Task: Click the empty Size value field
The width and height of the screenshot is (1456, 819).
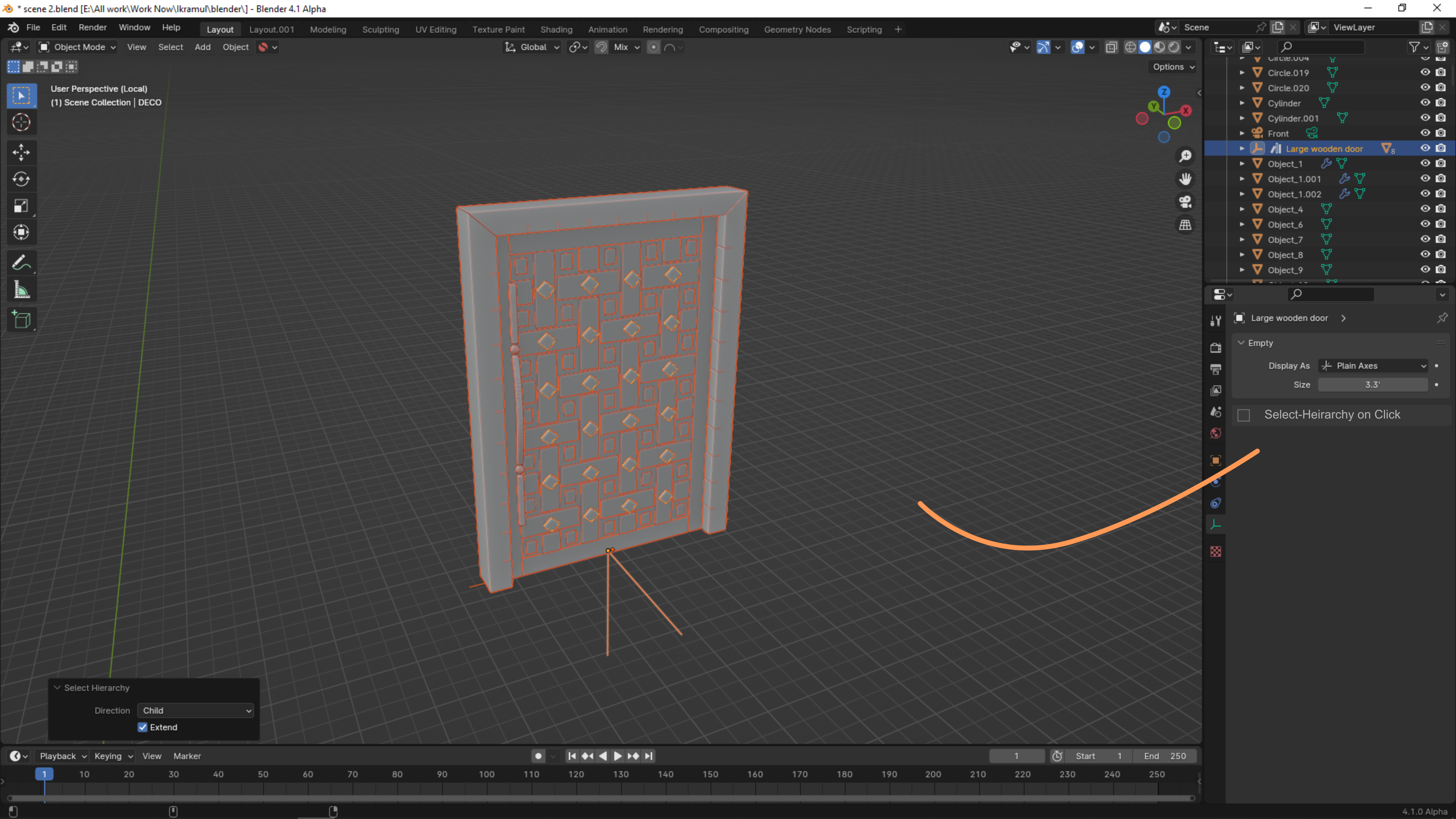Action: (x=1373, y=384)
